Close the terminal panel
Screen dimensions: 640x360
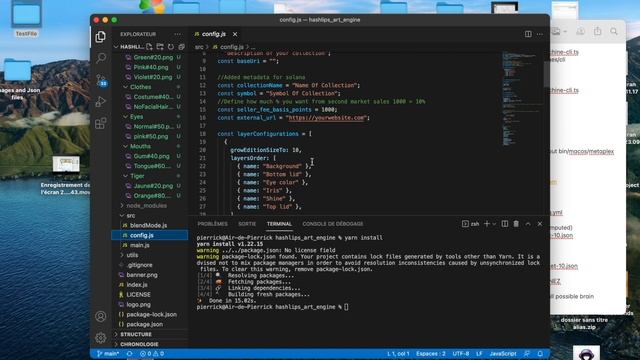click(x=540, y=224)
